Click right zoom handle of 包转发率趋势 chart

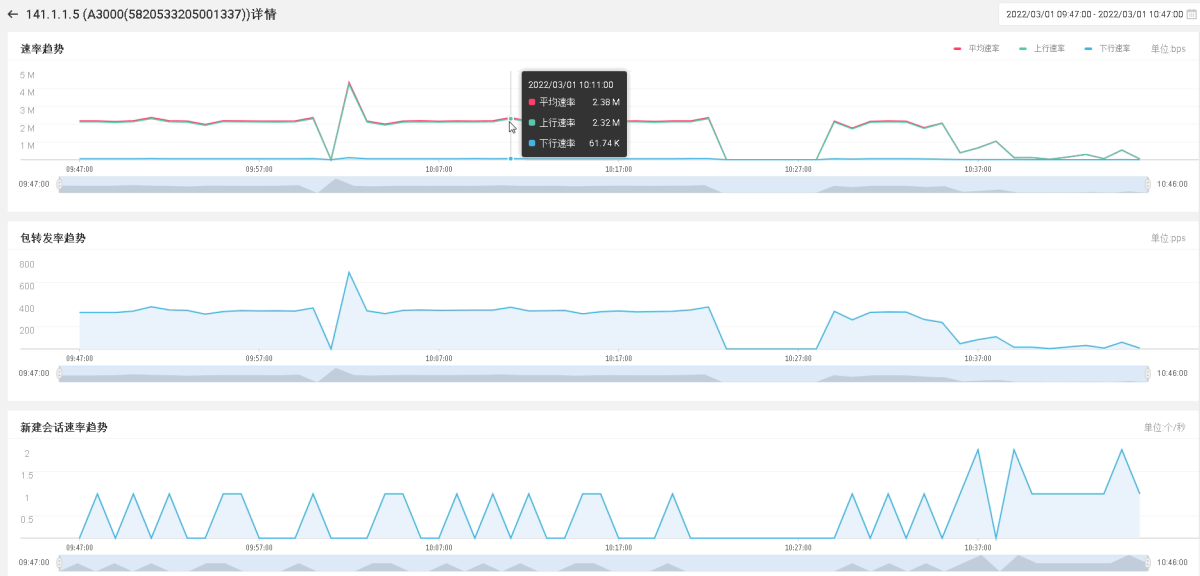(1148, 373)
